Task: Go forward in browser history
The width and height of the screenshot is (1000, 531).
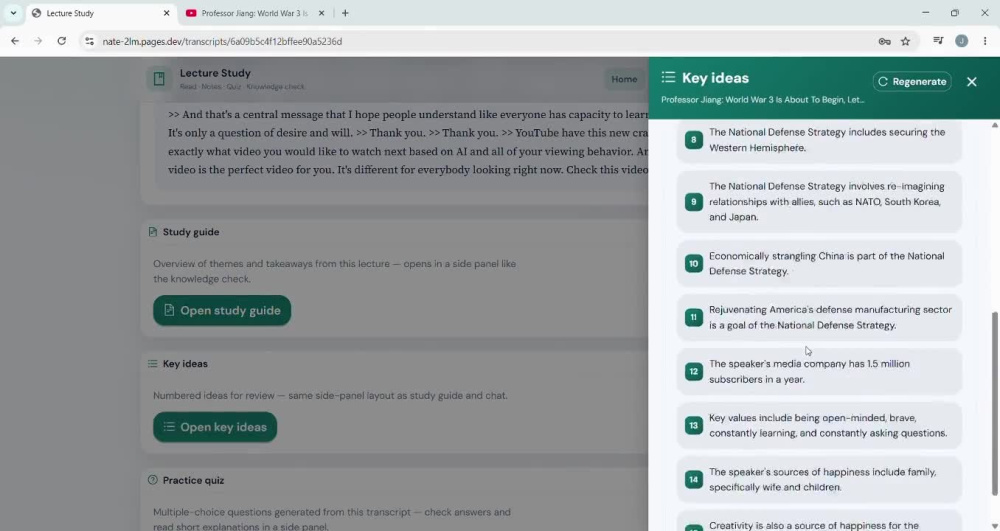Action: coord(38,41)
